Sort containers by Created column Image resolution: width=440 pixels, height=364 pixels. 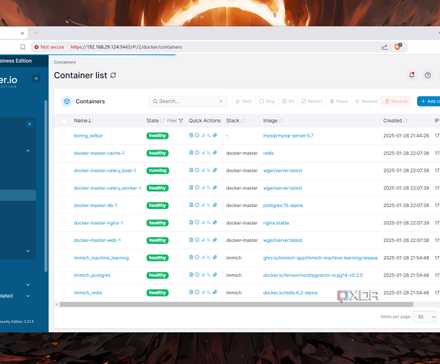pyautogui.click(x=394, y=121)
